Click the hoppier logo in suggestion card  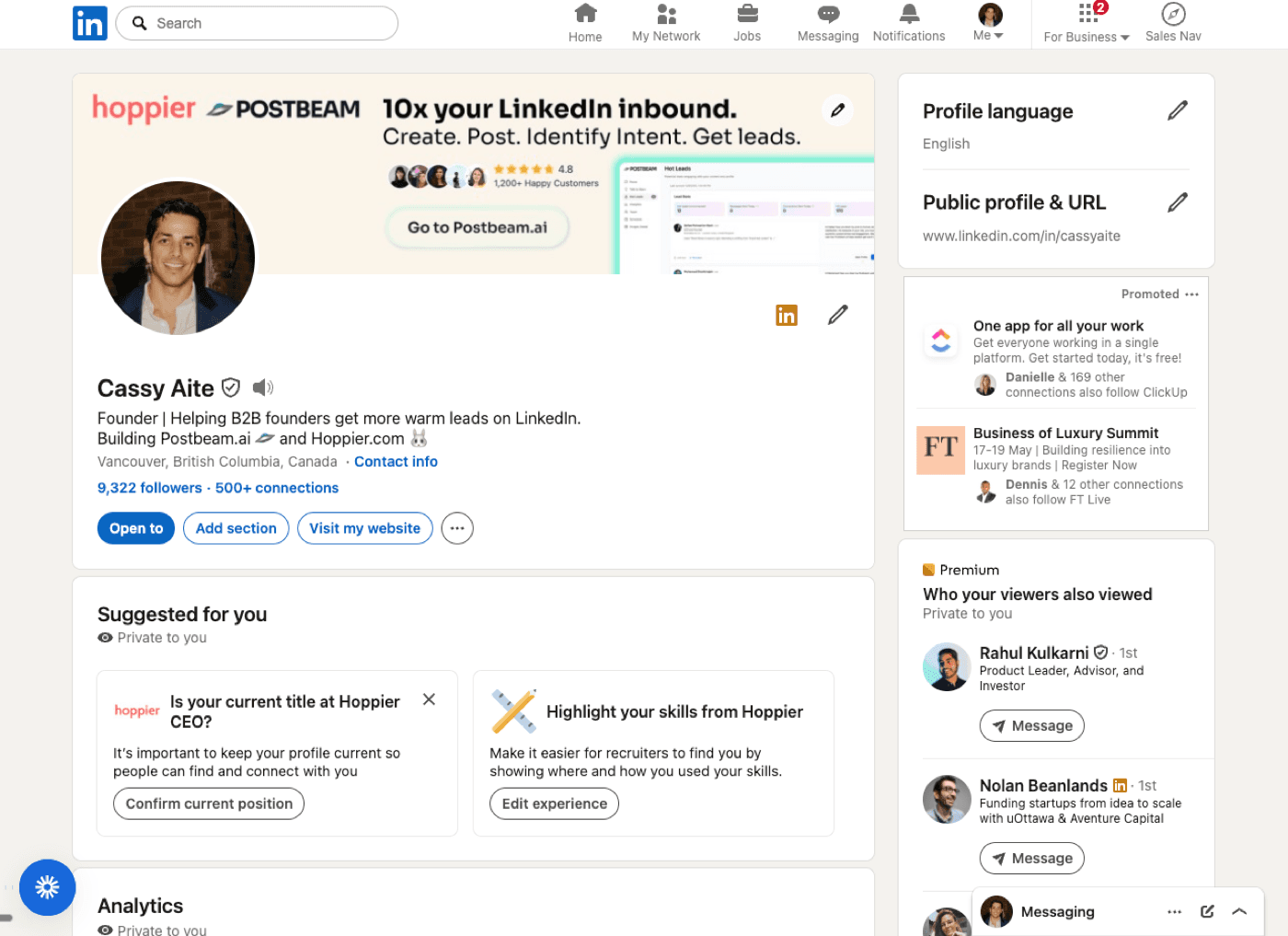[x=137, y=711]
